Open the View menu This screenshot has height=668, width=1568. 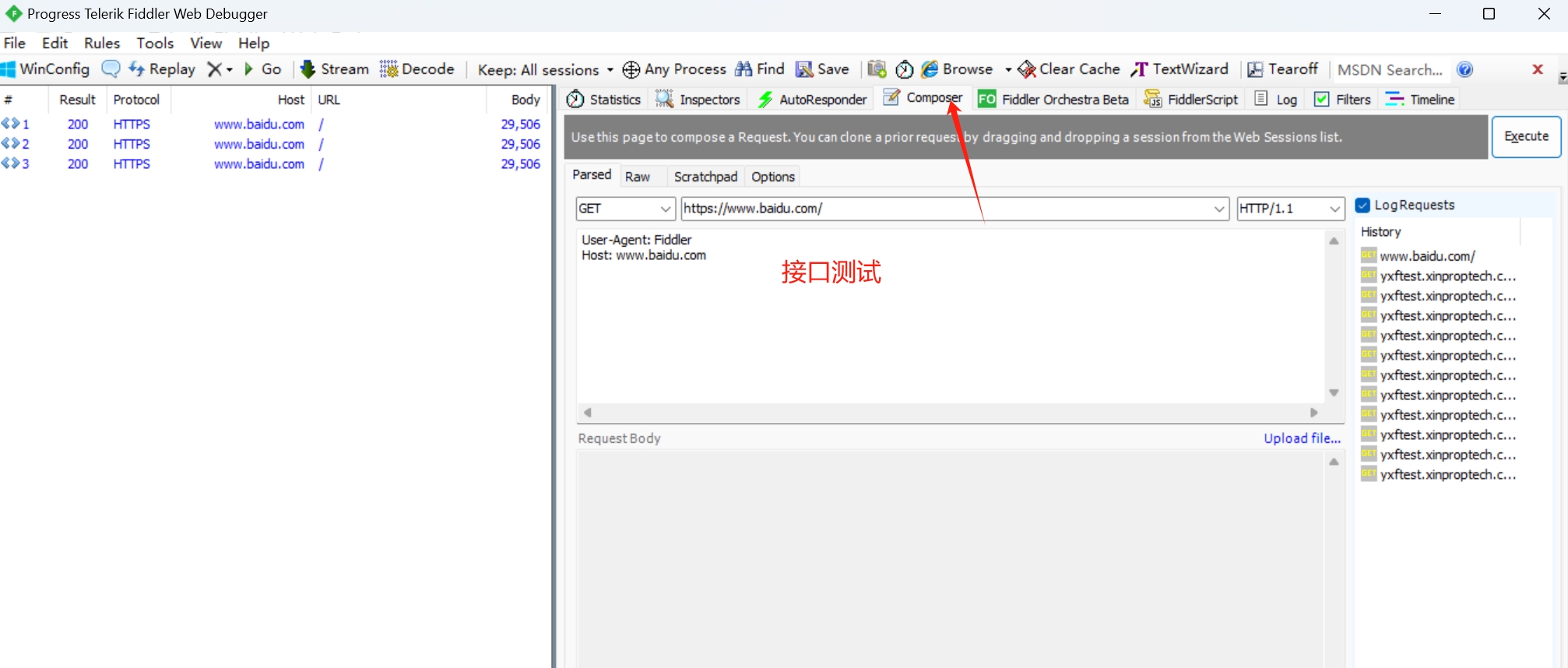(x=206, y=43)
